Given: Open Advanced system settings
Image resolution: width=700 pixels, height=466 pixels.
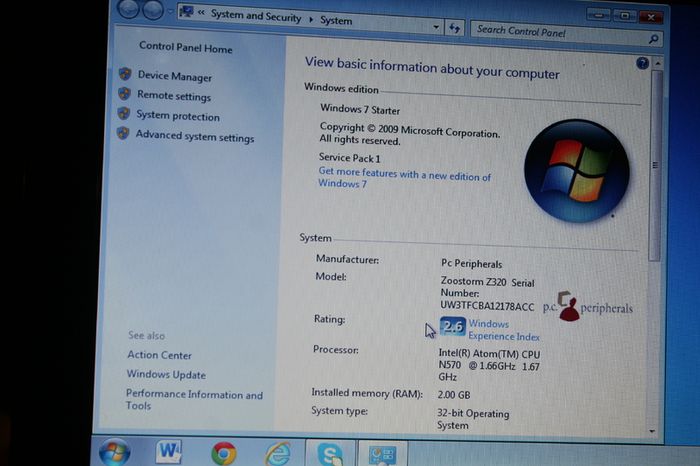Looking at the screenshot, I should coord(195,136).
